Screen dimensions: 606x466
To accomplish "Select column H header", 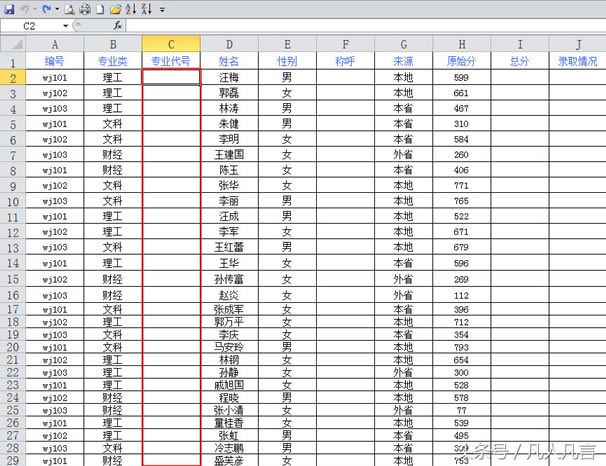I will (462, 44).
